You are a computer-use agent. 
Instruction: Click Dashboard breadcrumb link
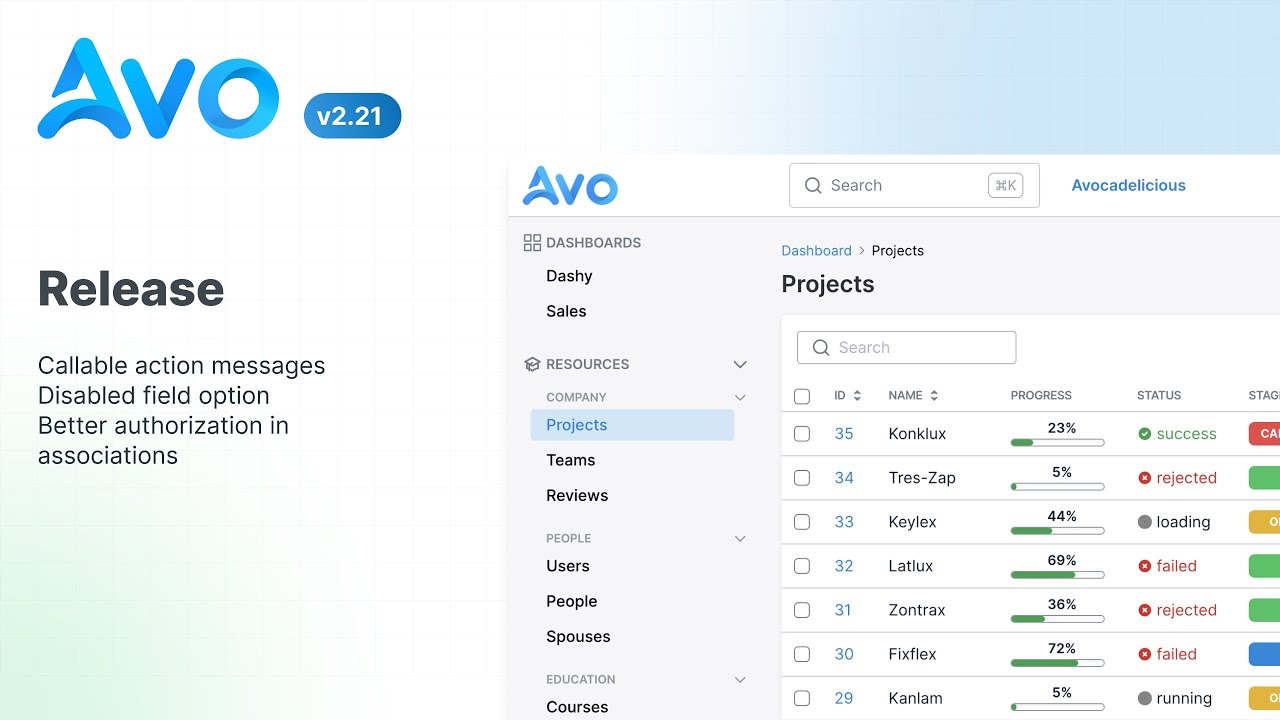point(816,251)
